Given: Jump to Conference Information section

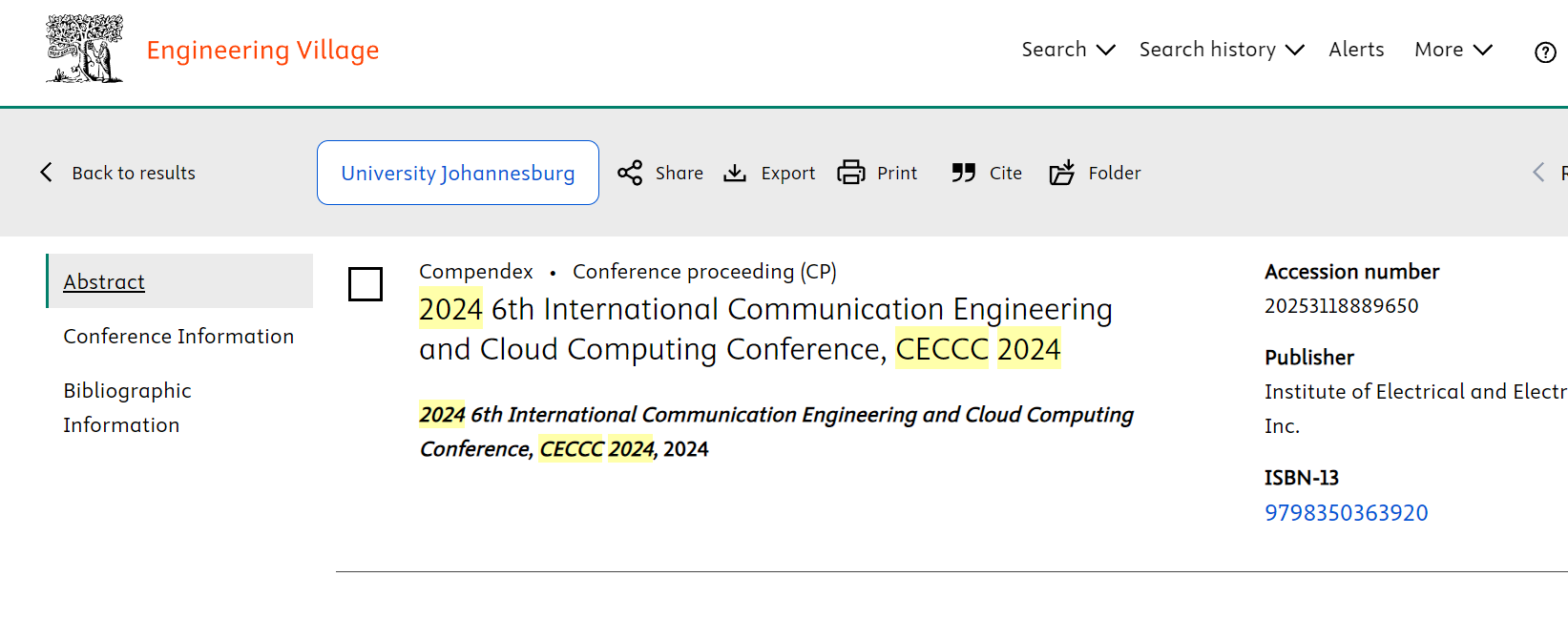Looking at the screenshot, I should pyautogui.click(x=178, y=336).
